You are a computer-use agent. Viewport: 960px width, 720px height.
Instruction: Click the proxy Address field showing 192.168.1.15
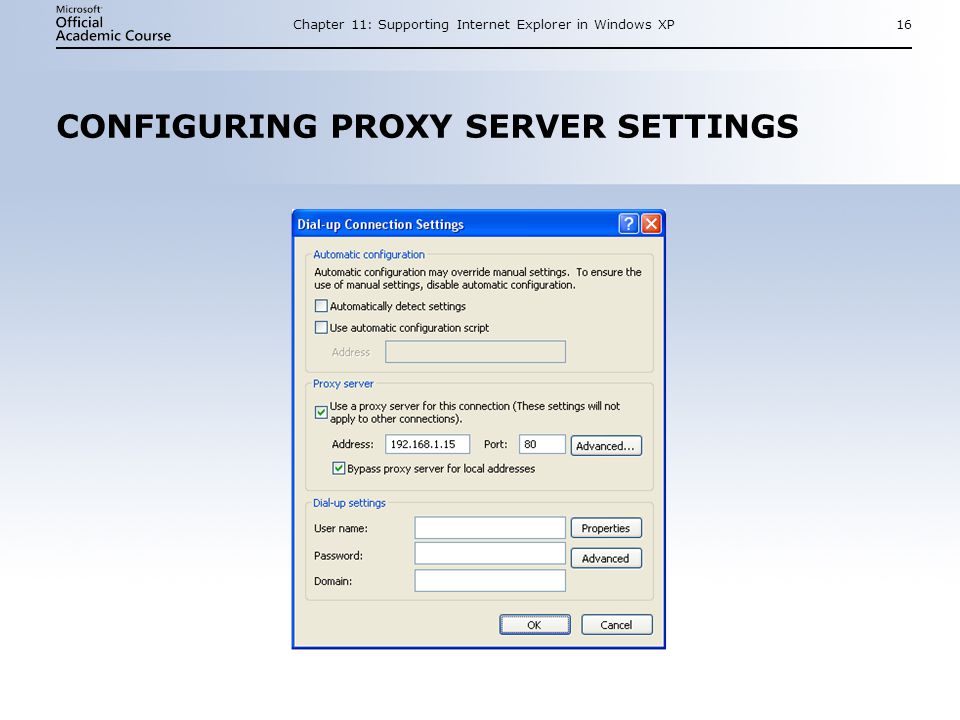click(427, 444)
